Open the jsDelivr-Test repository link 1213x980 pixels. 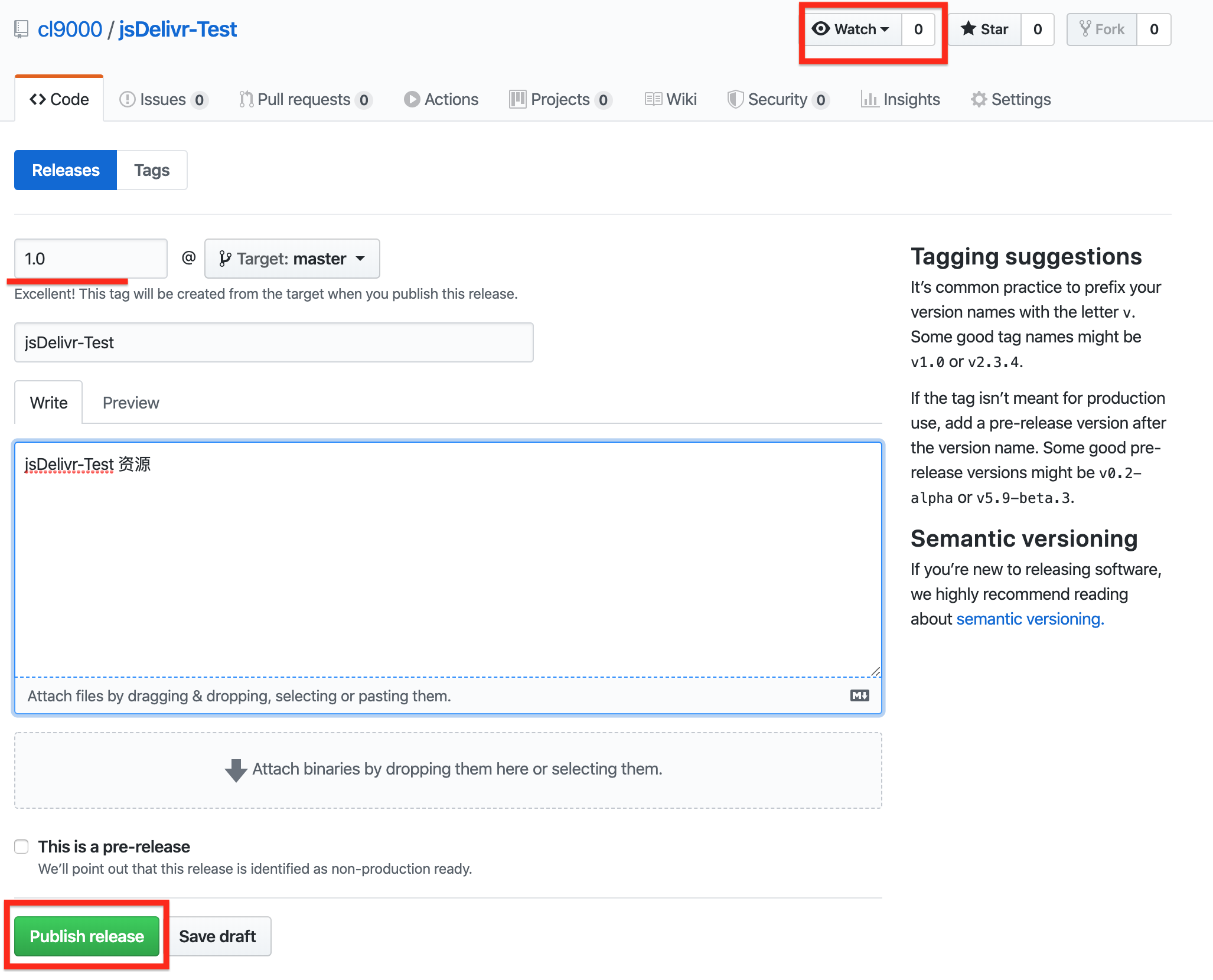point(178,29)
